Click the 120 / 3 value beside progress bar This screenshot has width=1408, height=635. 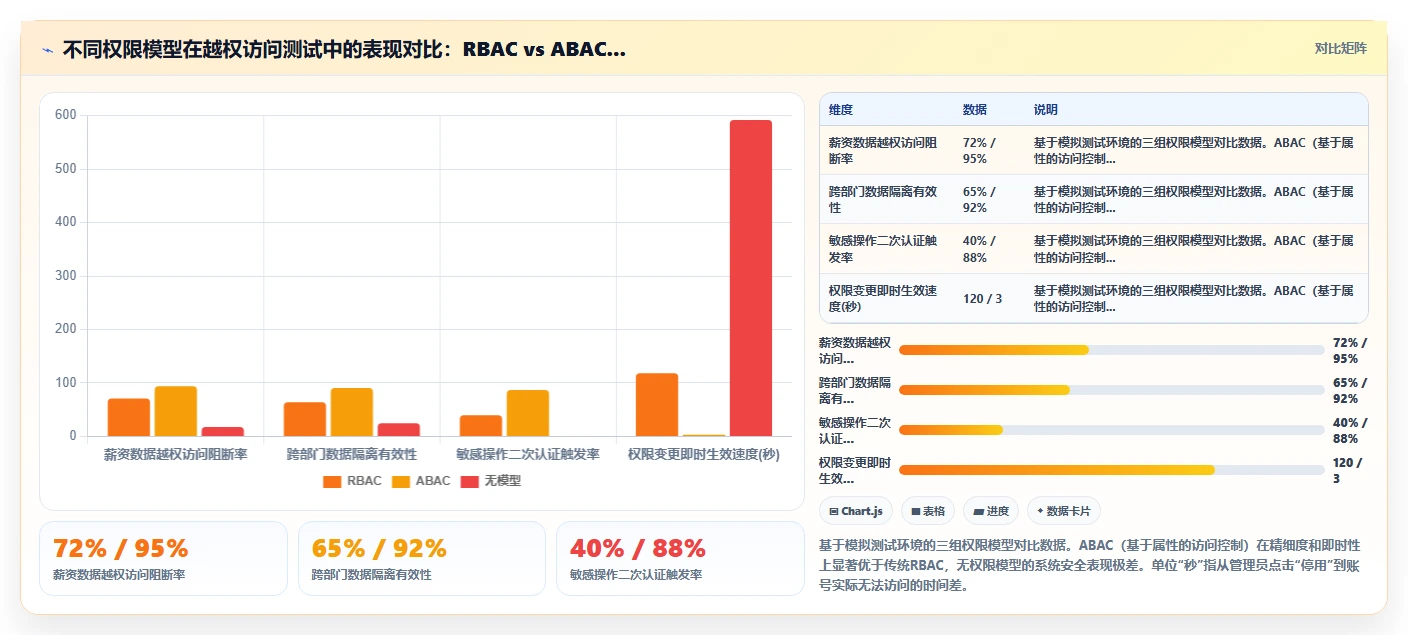[x=1350, y=470]
